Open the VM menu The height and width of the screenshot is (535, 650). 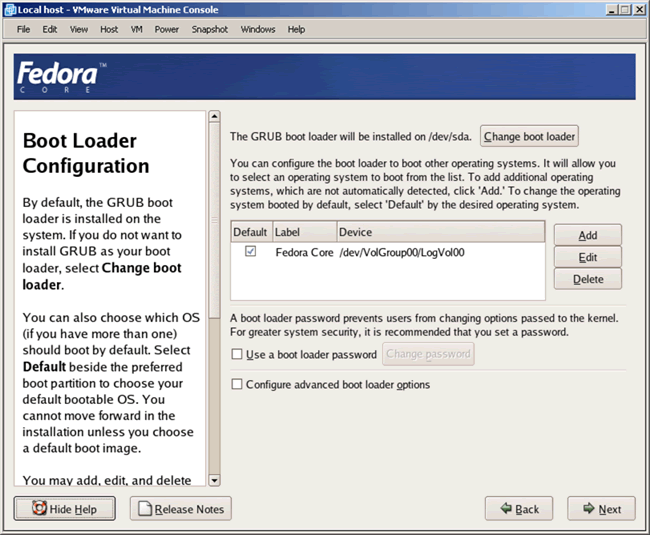pyautogui.click(x=136, y=29)
